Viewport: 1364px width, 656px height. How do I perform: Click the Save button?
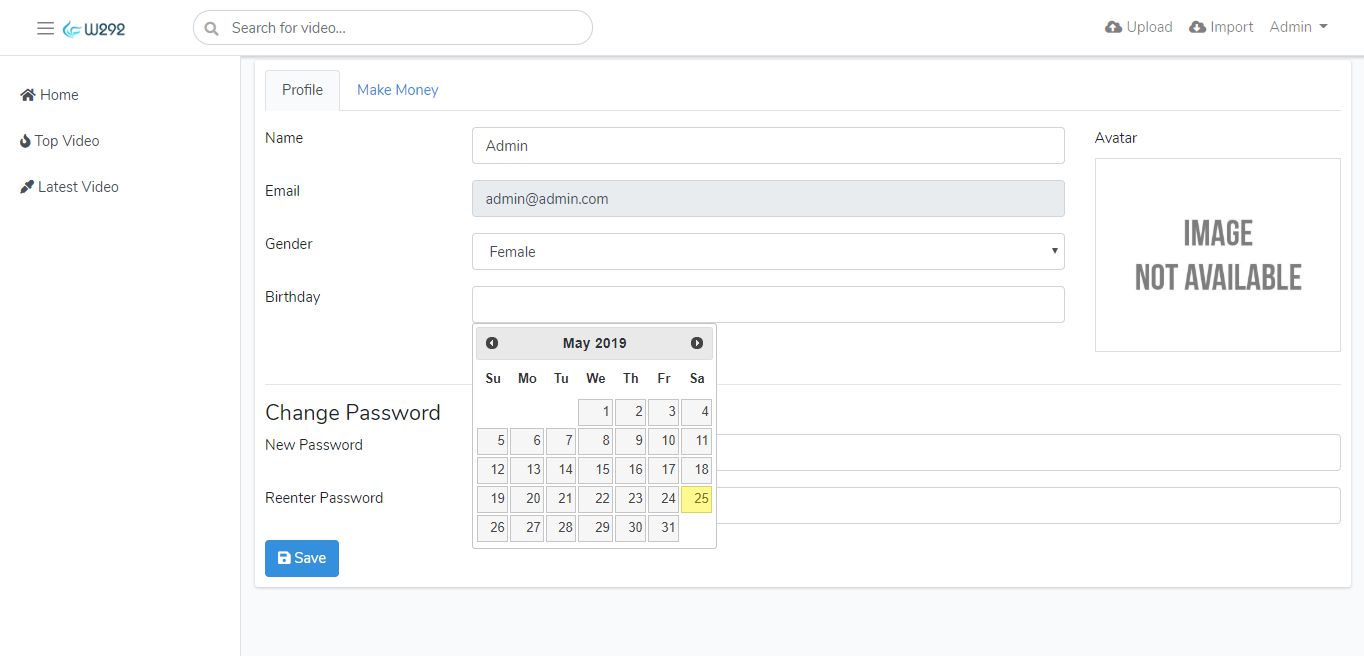[x=302, y=558]
